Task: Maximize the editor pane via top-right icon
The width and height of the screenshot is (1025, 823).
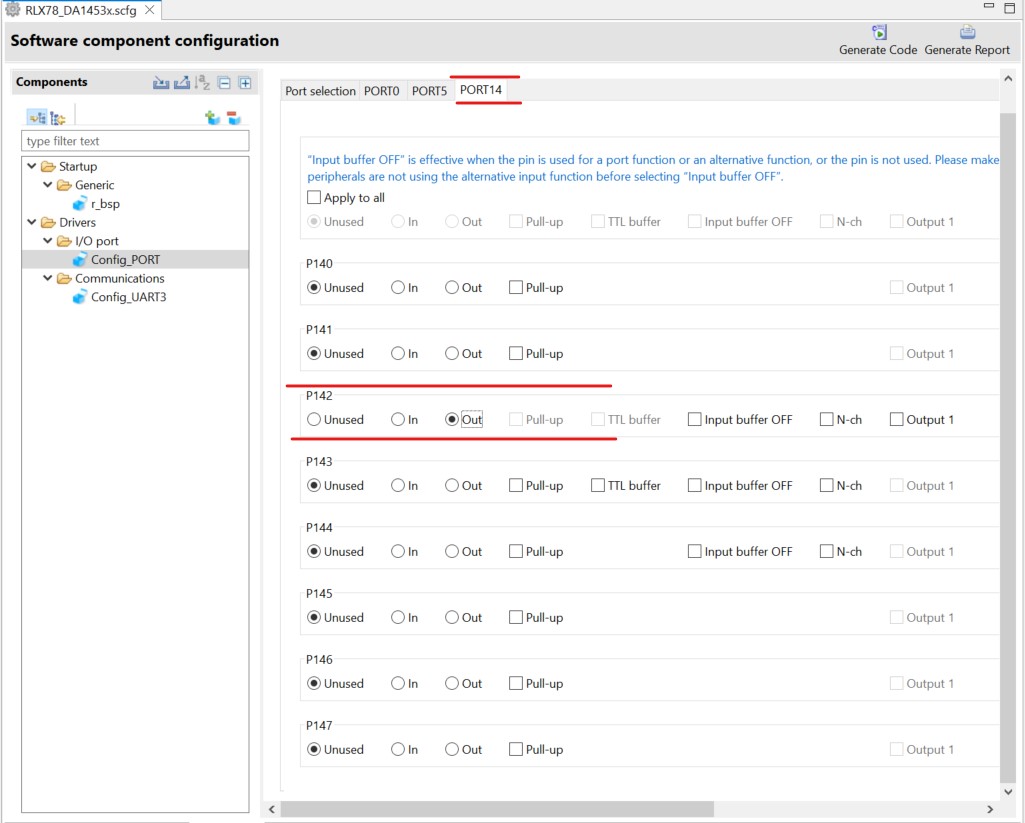Action: coord(1009,8)
